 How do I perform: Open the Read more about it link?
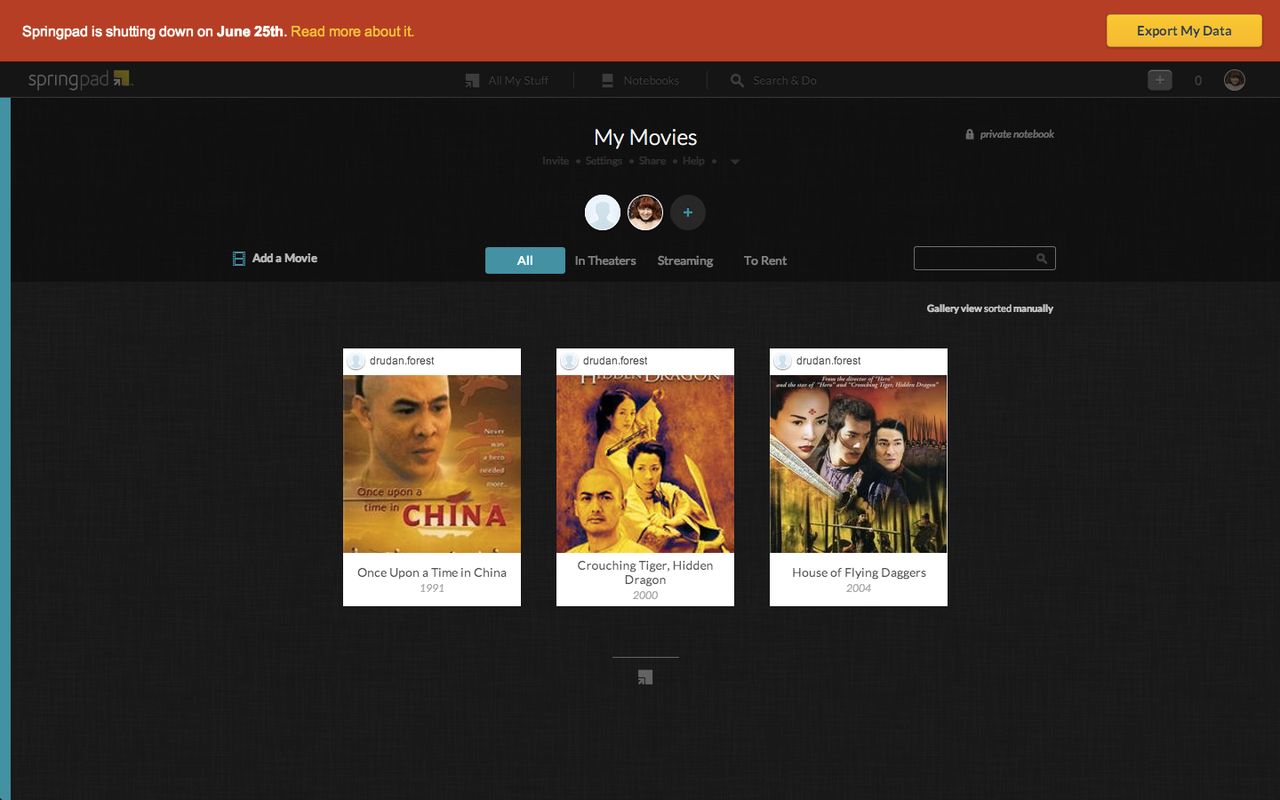click(352, 31)
